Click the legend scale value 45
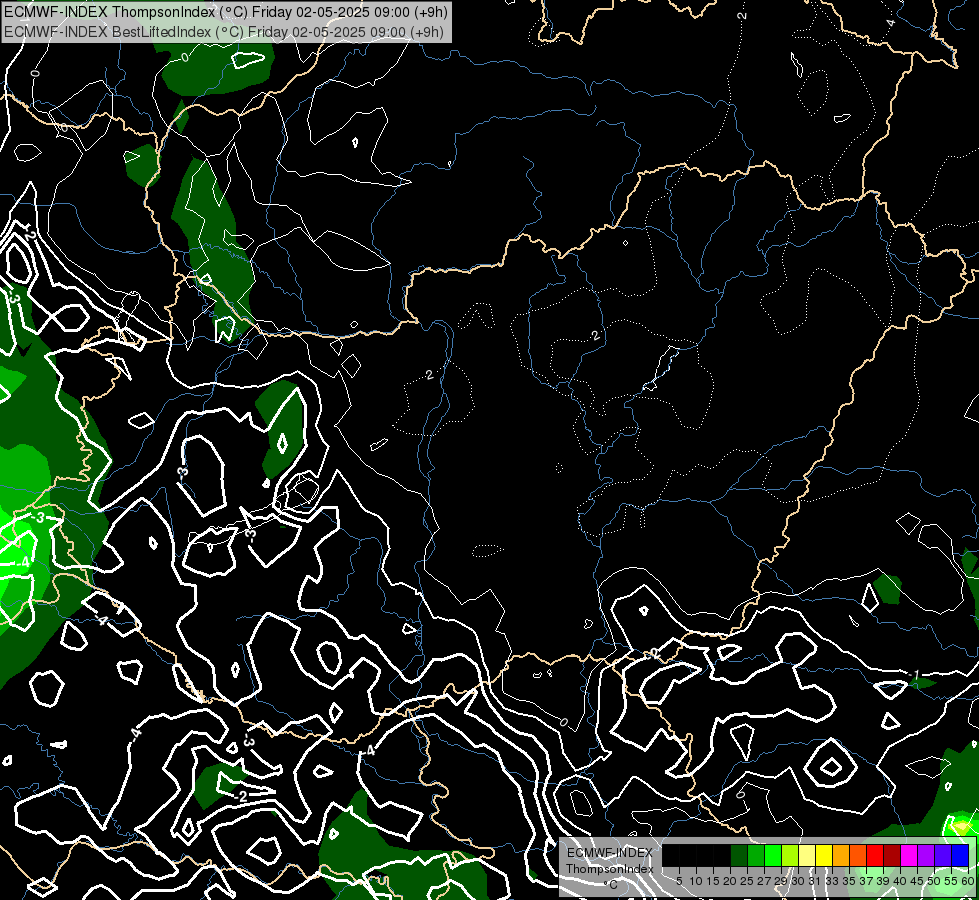 (x=917, y=881)
